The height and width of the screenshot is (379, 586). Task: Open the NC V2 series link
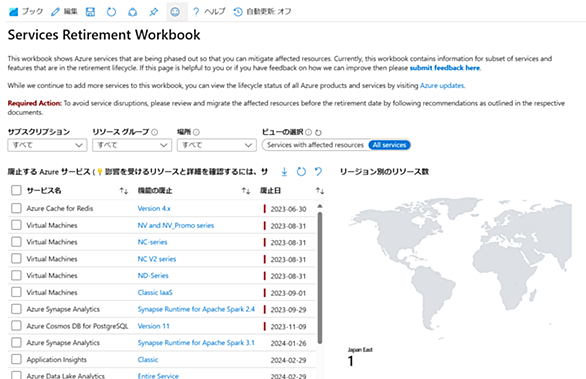click(157, 259)
